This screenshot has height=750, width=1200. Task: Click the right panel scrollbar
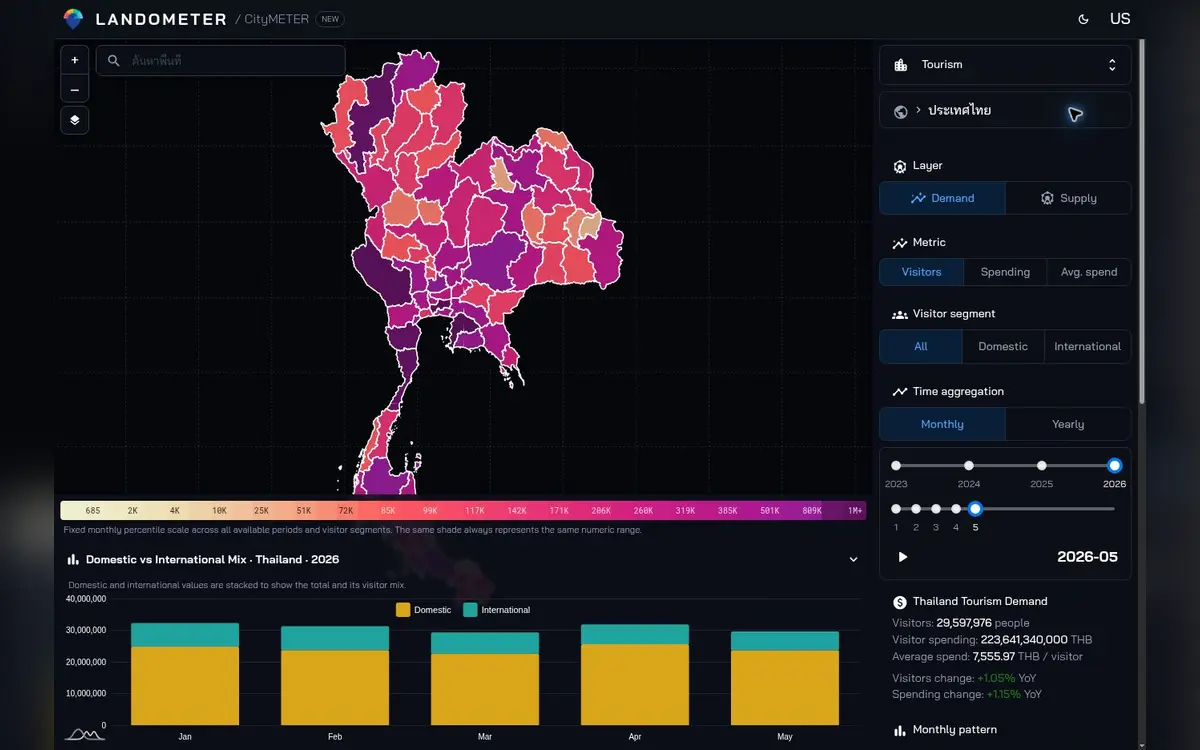(1142, 220)
